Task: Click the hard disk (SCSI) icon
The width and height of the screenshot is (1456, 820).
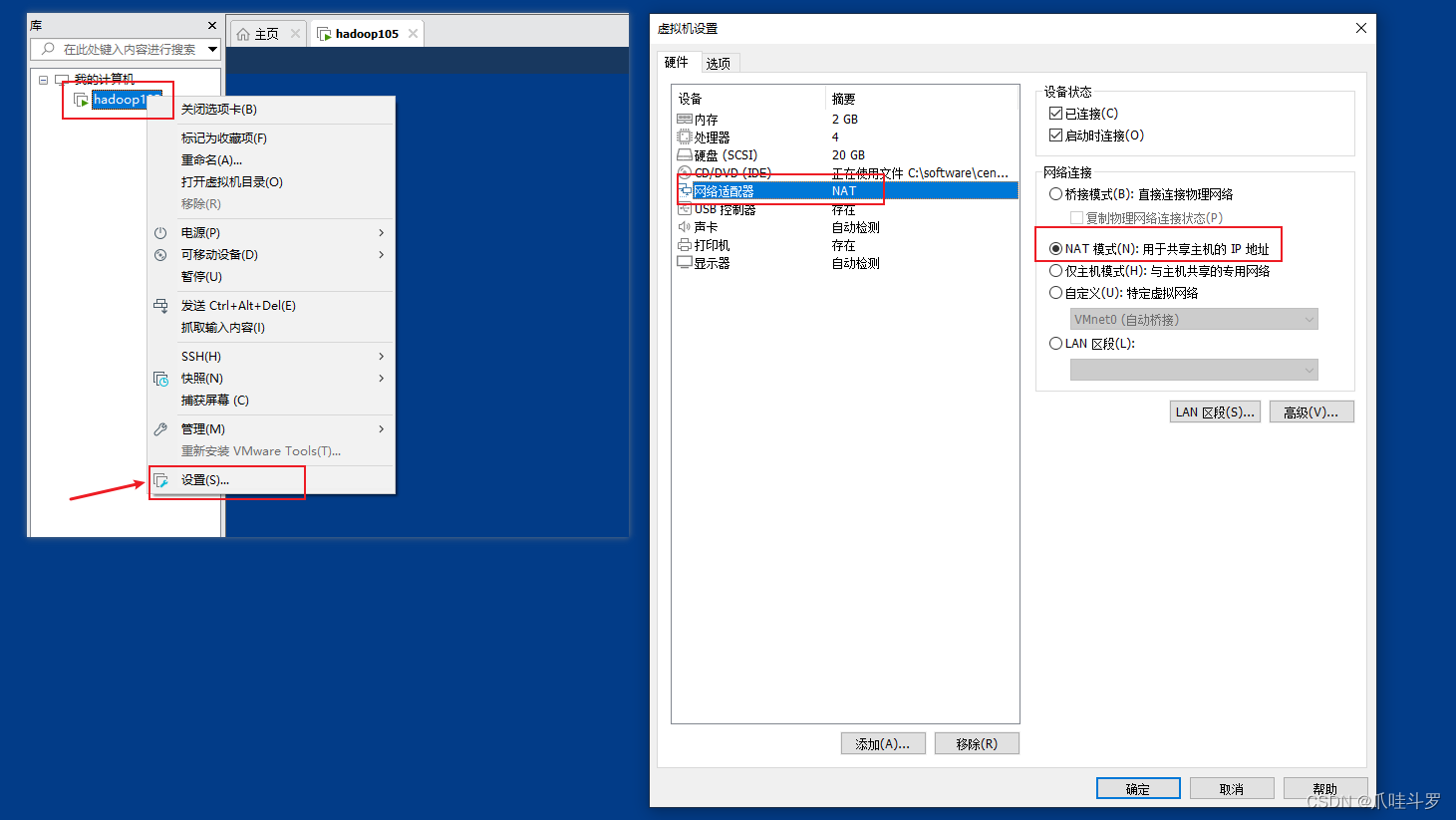Action: 685,154
